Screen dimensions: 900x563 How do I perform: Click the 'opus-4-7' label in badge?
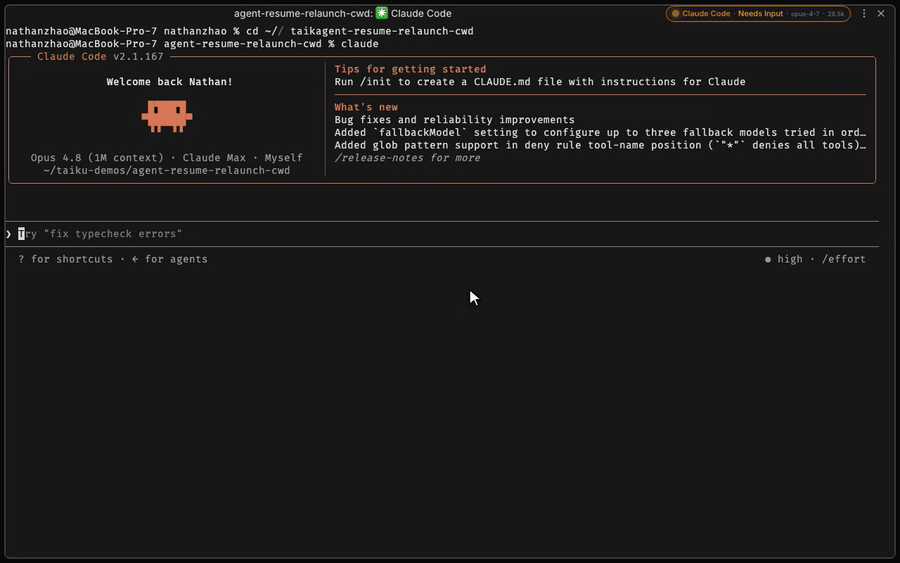(805, 14)
